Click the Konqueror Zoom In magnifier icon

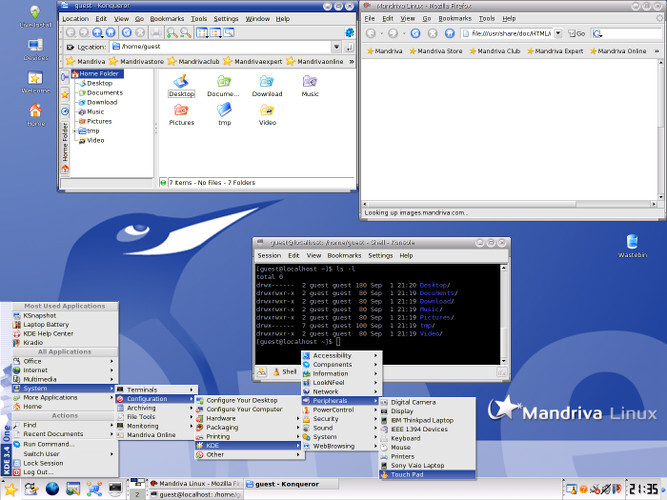(x=172, y=33)
